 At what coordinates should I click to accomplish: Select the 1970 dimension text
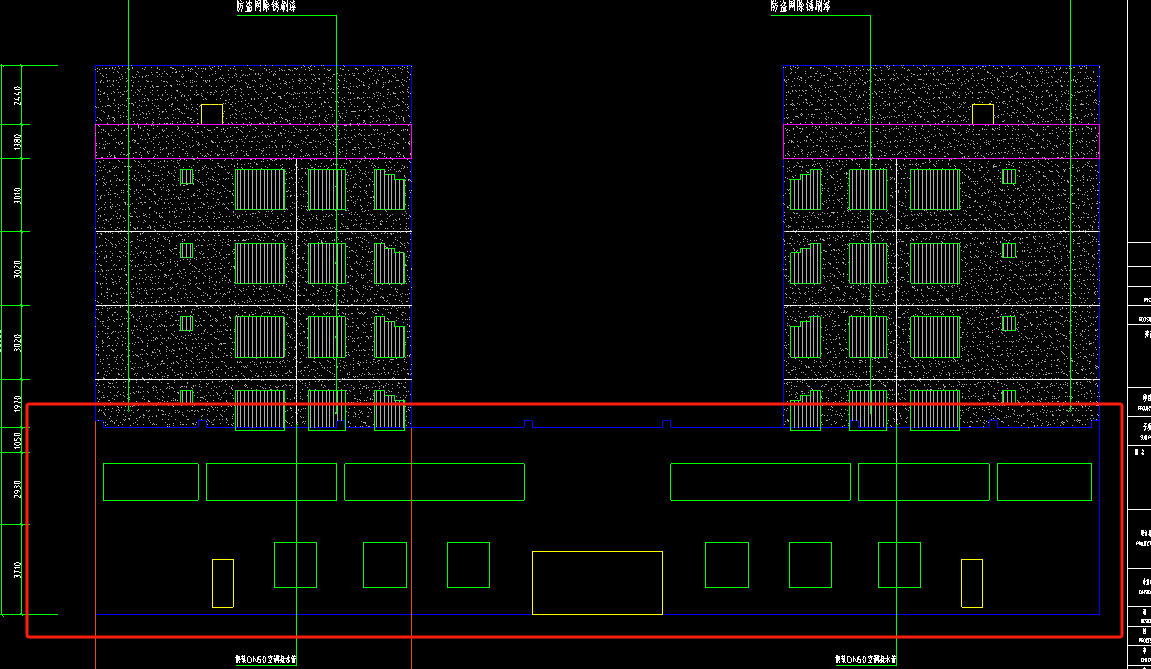18,404
